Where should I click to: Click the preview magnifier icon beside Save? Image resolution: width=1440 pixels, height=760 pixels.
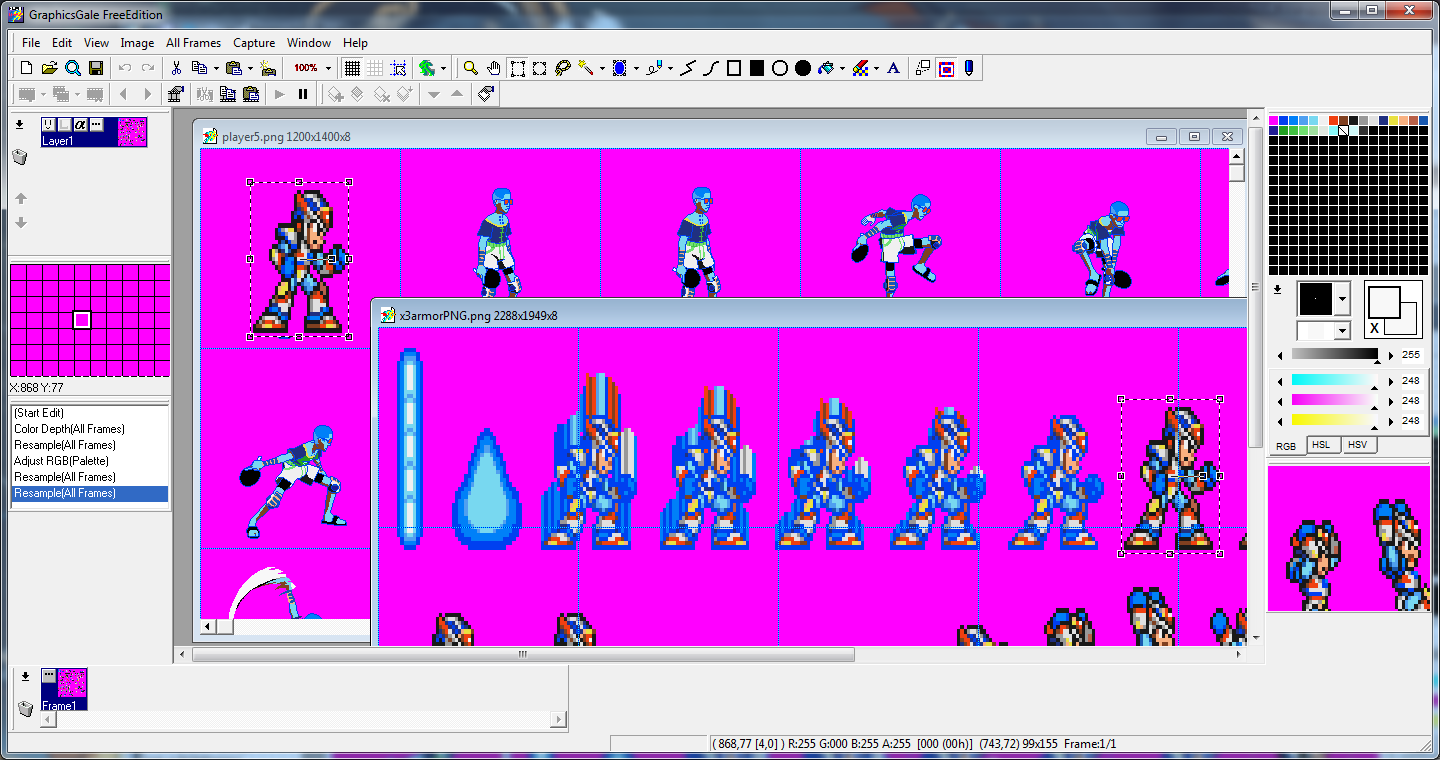click(73, 68)
